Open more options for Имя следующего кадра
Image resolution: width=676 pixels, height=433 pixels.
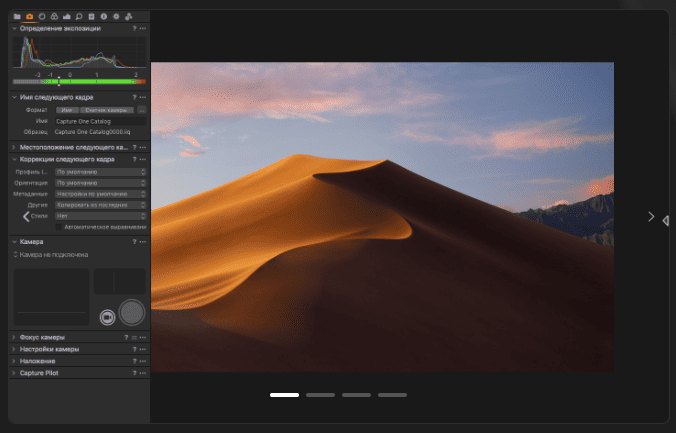coord(143,97)
